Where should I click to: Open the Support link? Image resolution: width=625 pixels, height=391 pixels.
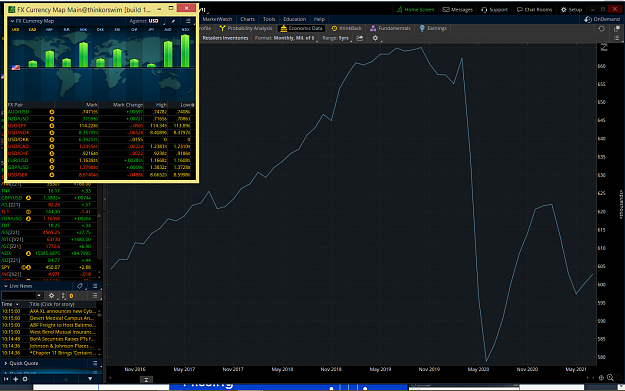pyautogui.click(x=494, y=10)
